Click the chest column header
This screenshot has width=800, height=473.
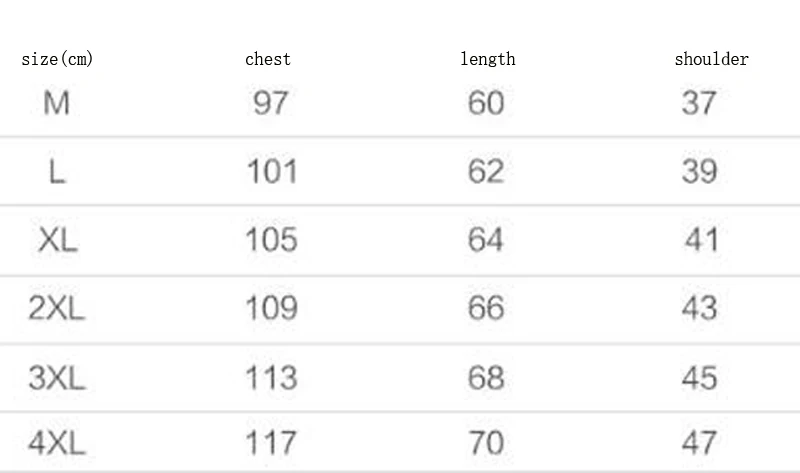click(x=268, y=59)
